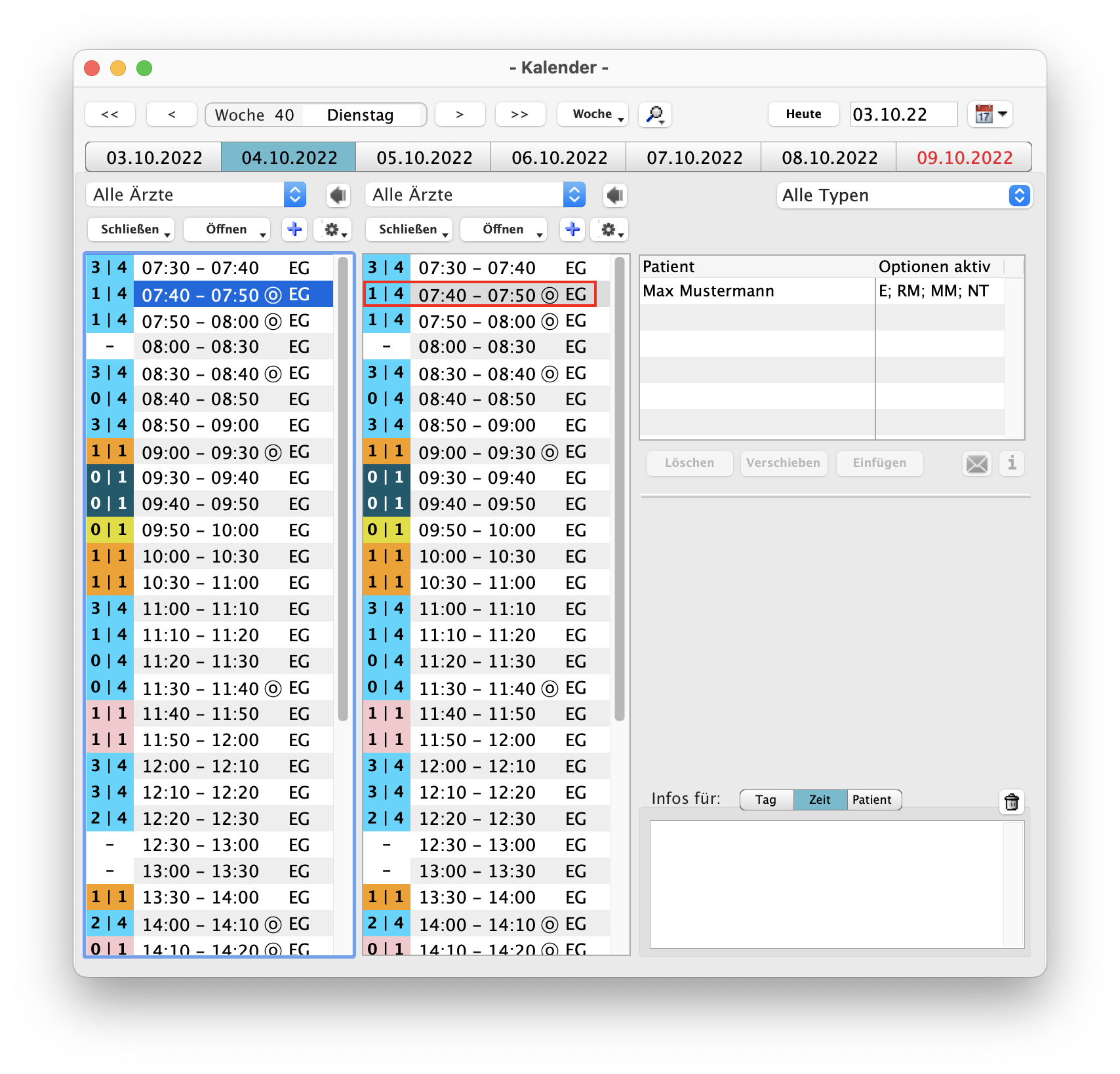Open the Woche view dropdown
The height and width of the screenshot is (1074, 1120).
[x=592, y=115]
